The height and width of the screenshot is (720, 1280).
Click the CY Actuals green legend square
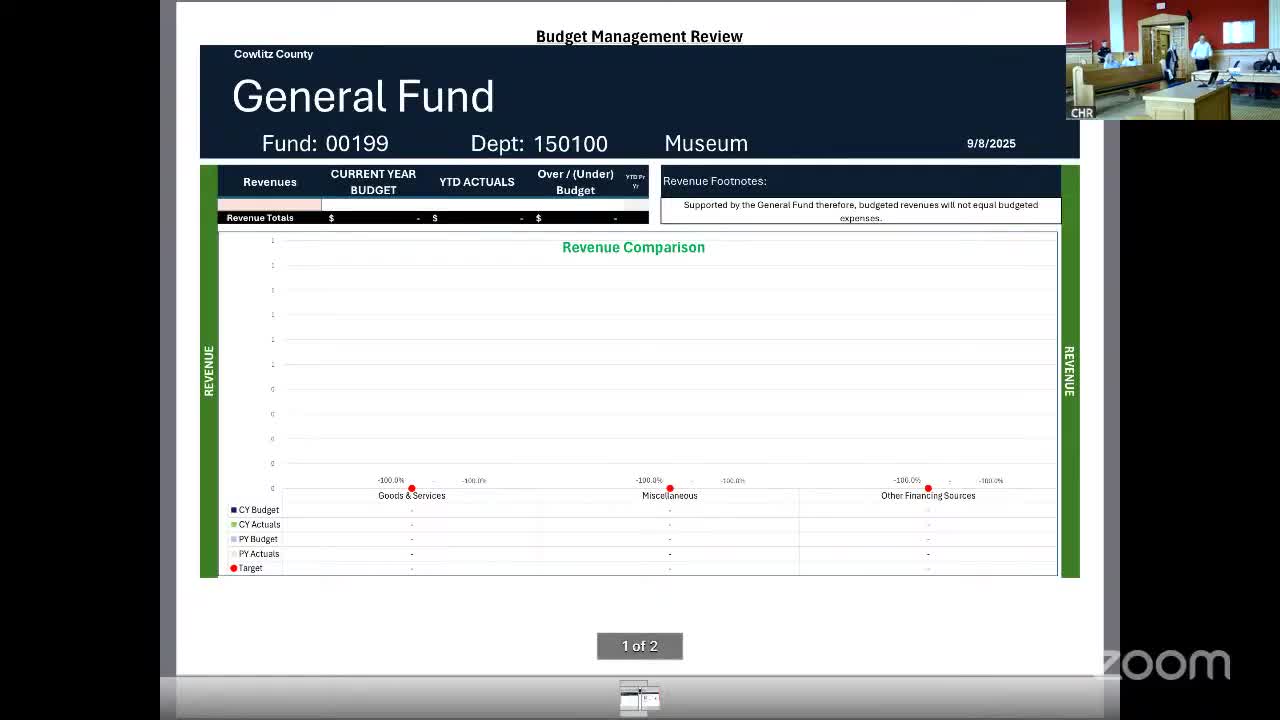[234, 524]
